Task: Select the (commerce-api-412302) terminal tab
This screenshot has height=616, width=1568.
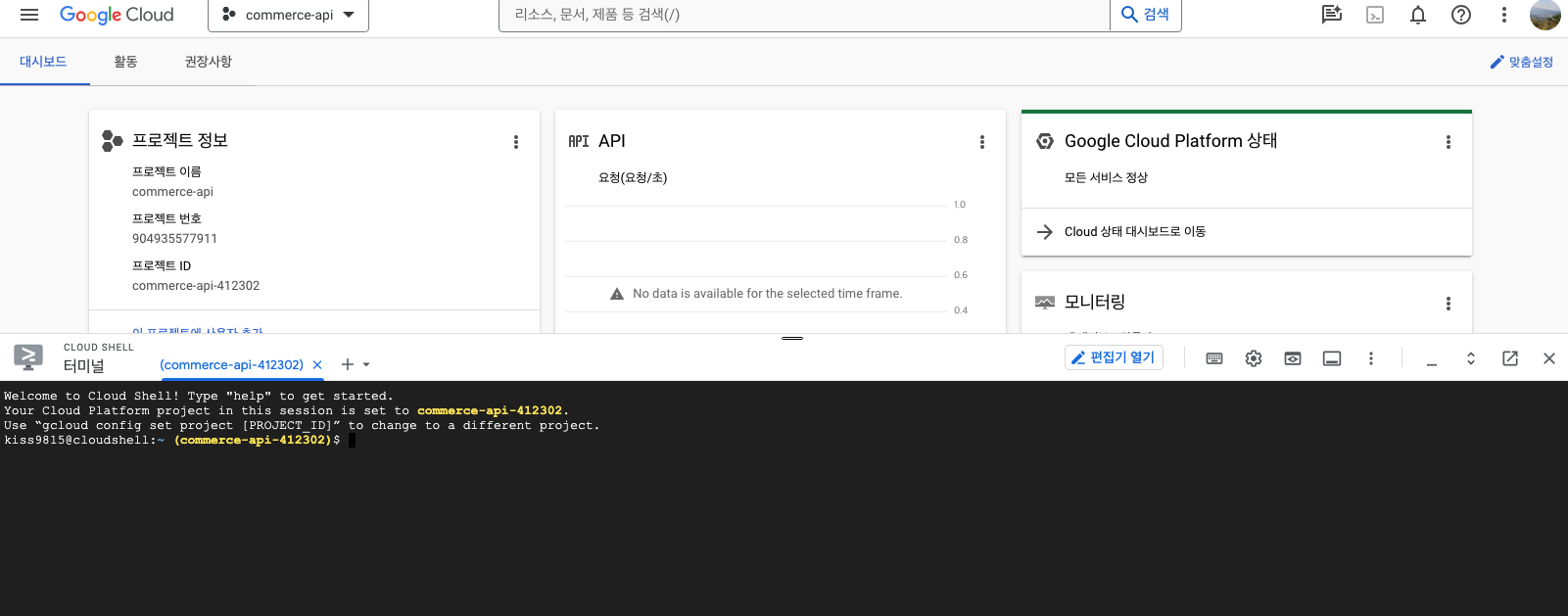Action: click(x=231, y=365)
